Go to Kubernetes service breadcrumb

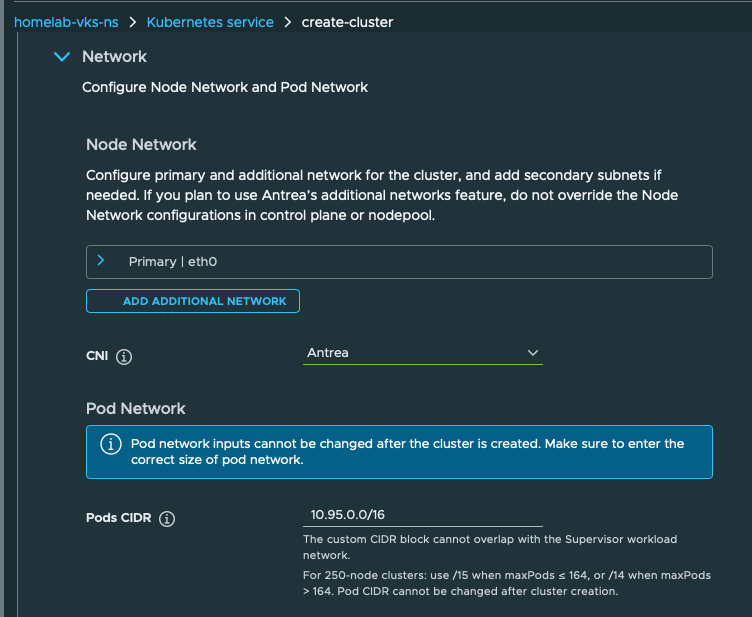pos(210,22)
